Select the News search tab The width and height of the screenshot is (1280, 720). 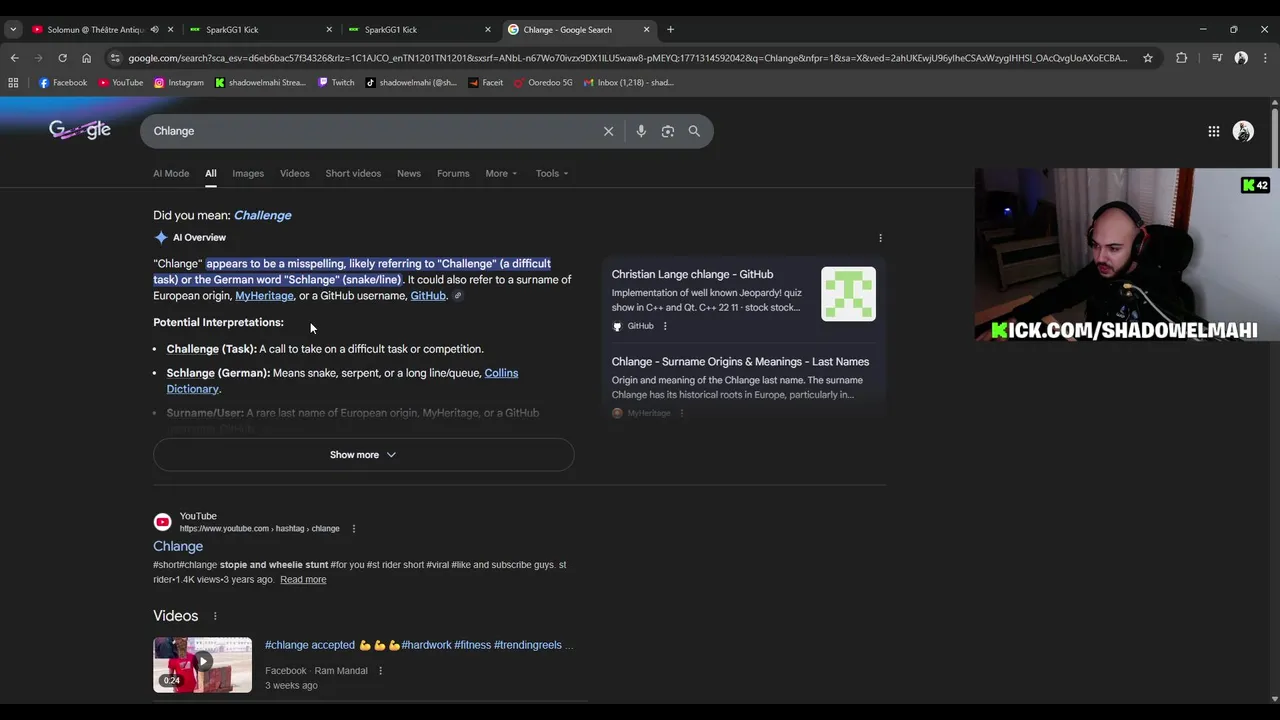point(408,173)
